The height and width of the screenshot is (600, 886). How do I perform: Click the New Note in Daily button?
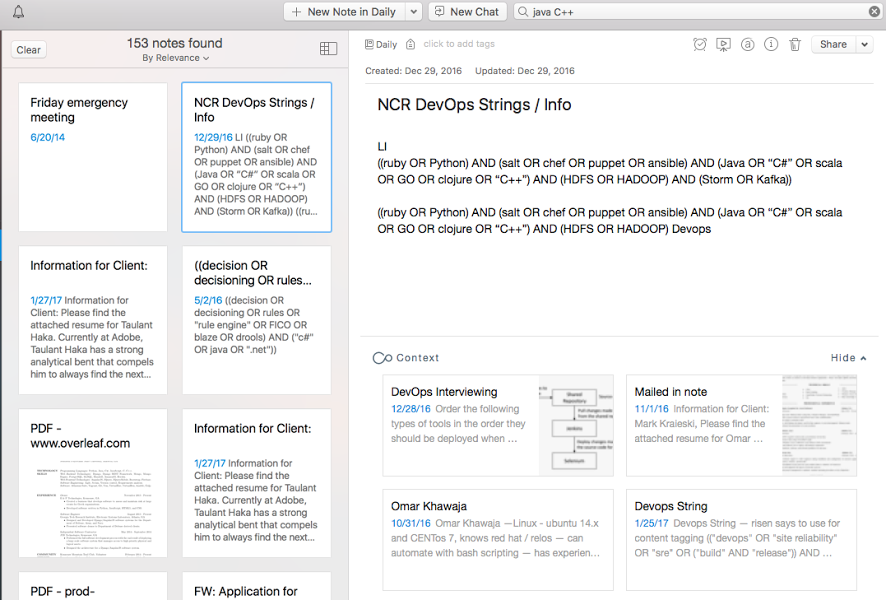pyautogui.click(x=344, y=12)
